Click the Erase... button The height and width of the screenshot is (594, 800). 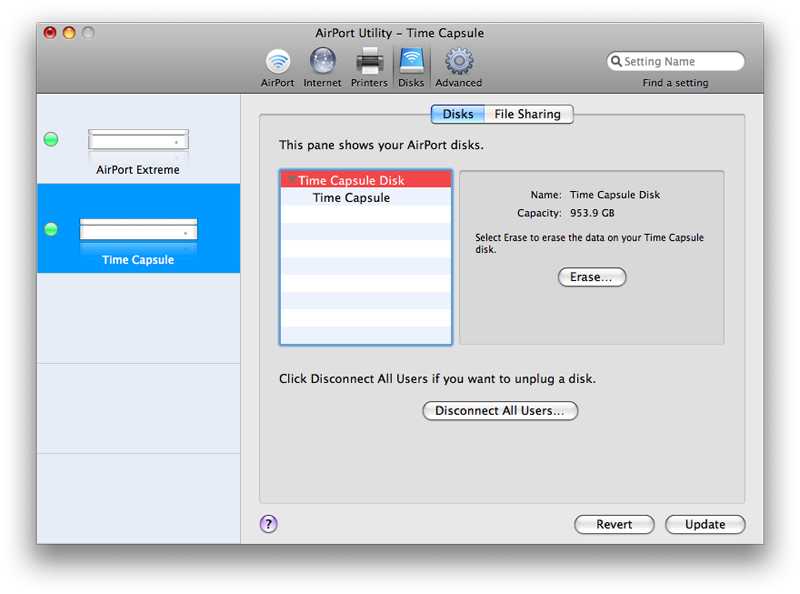point(592,277)
